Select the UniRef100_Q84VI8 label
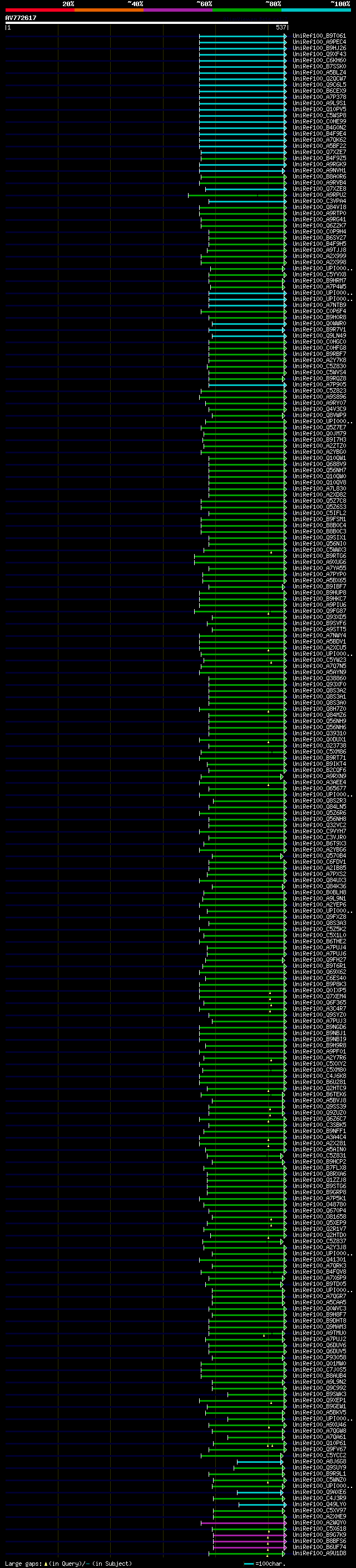The image size is (356, 1568). pyautogui.click(x=319, y=207)
